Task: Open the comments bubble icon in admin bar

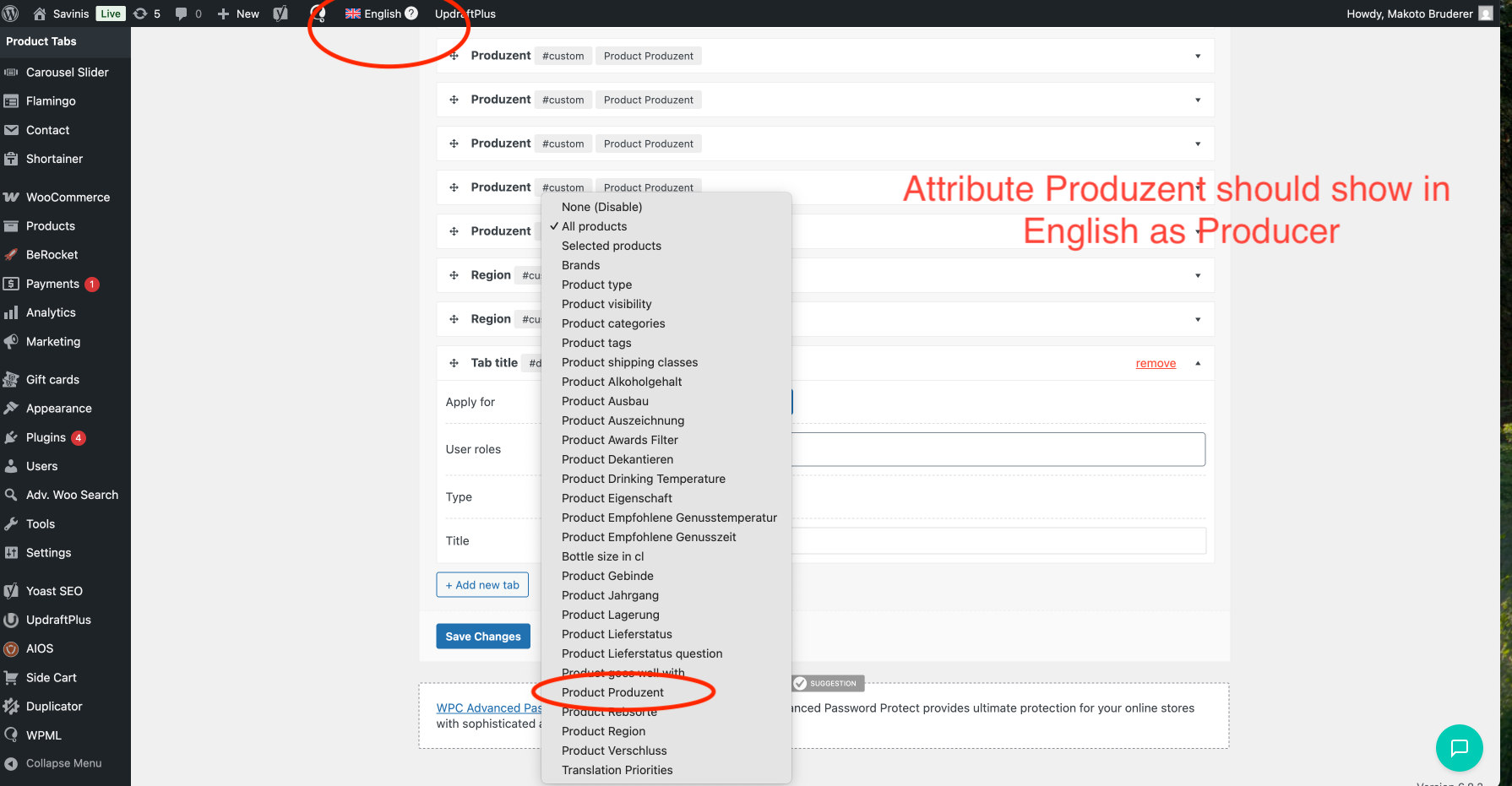Action: pos(181,14)
